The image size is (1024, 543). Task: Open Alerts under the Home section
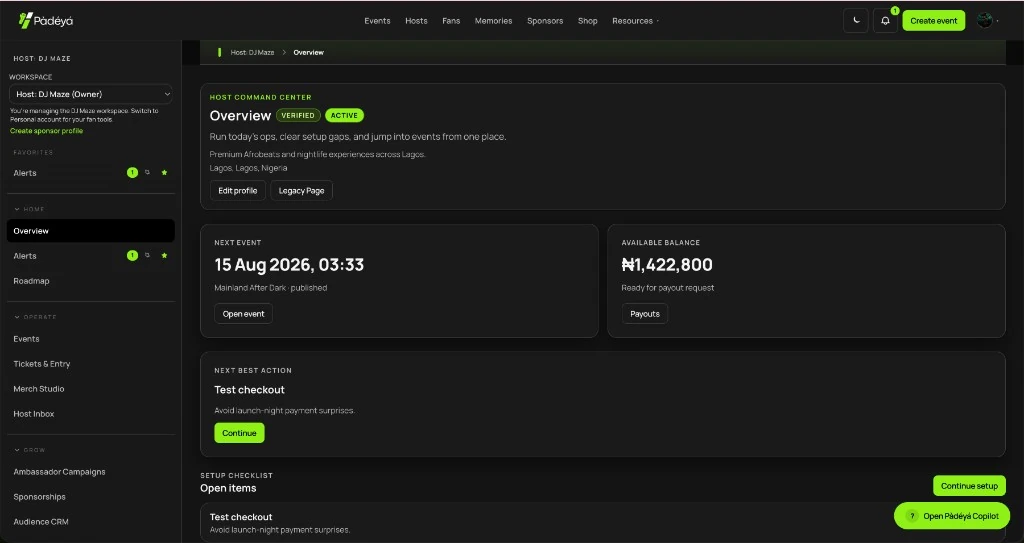25,256
